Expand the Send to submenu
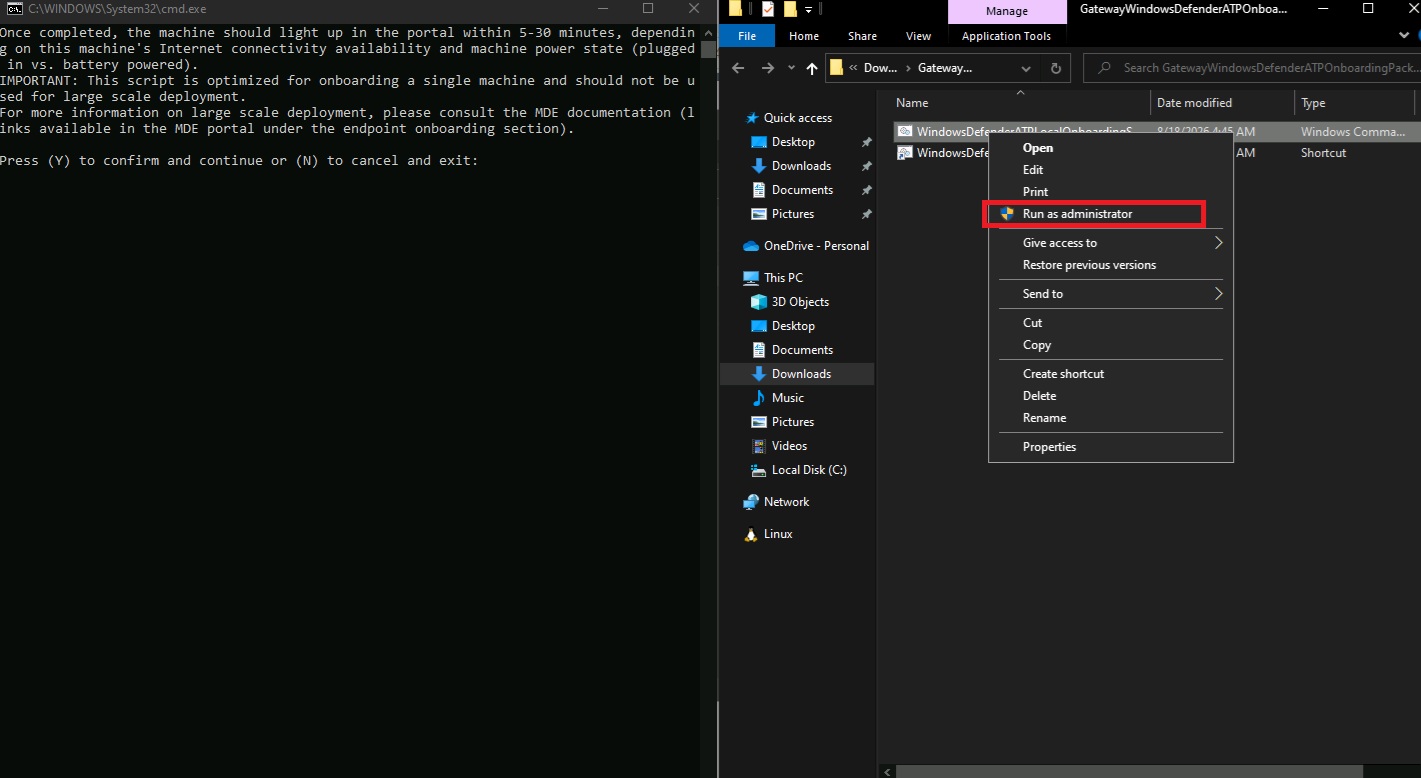1421x778 pixels. pyautogui.click(x=1110, y=294)
